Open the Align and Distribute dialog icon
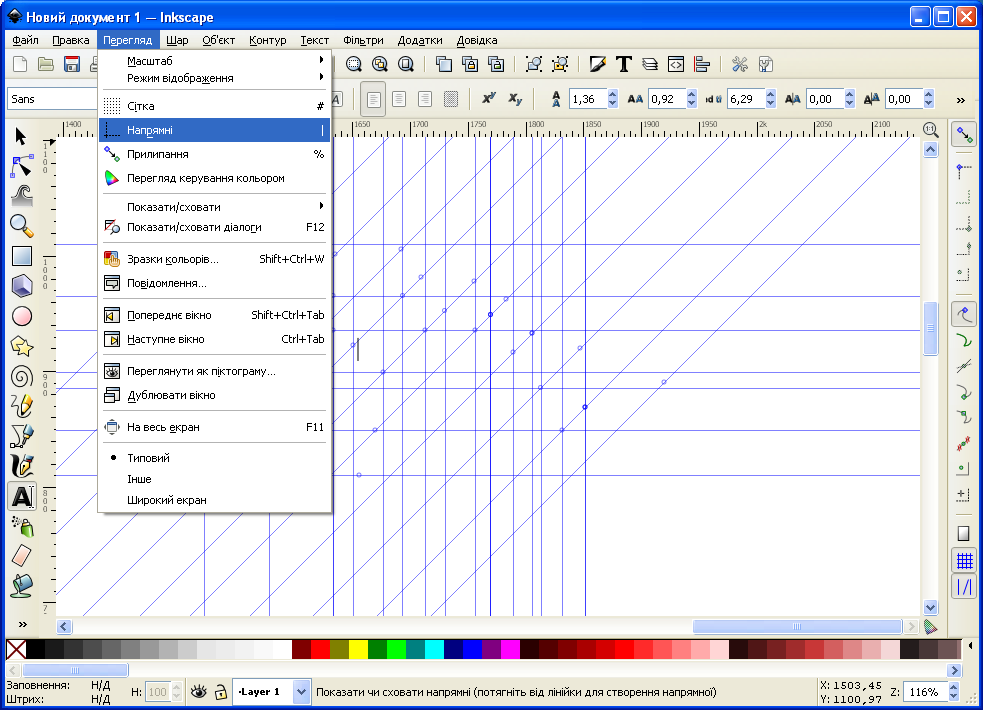 702,64
